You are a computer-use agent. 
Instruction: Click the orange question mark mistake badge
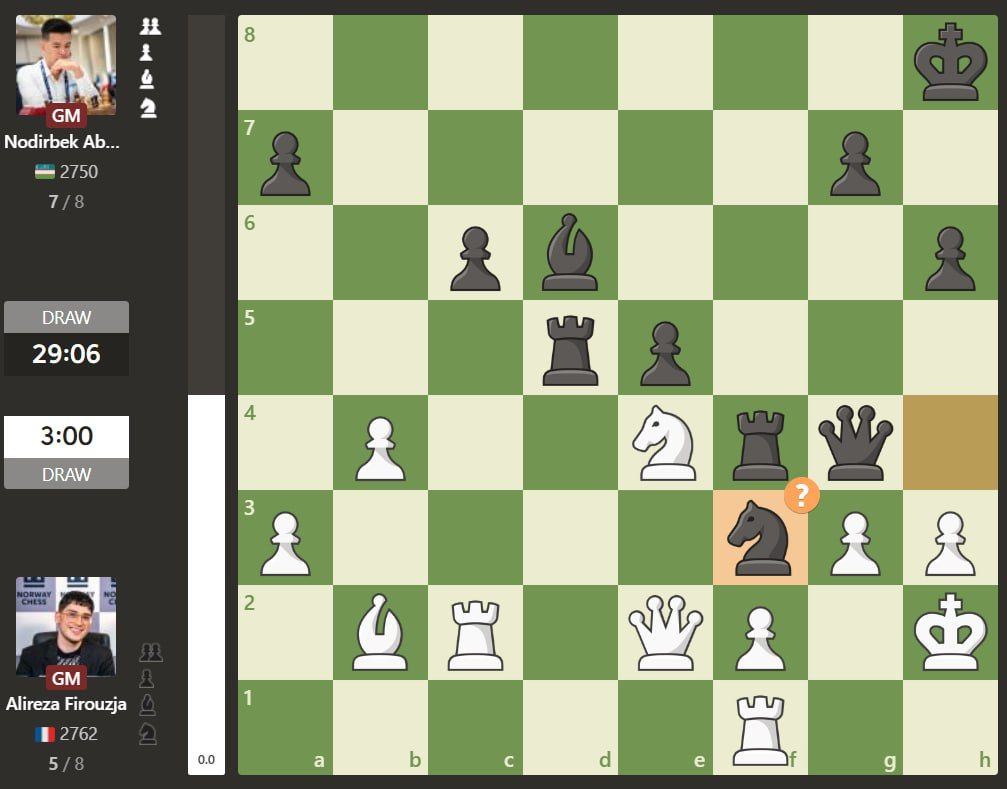click(802, 495)
